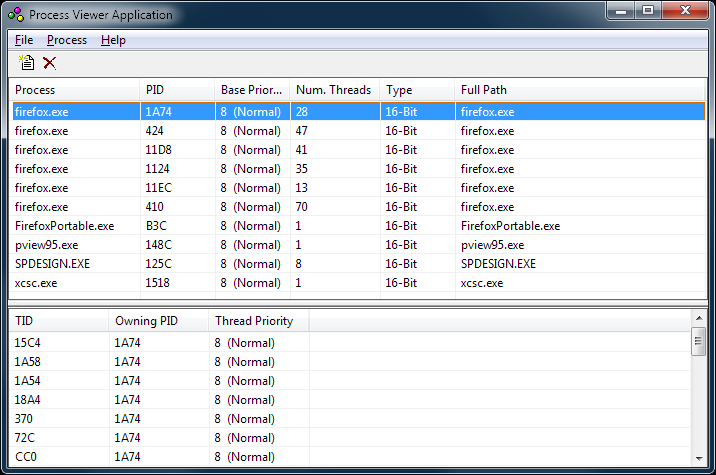Select the xcsc.exe process name
Screen dimensions: 716x475
click(x=36, y=283)
